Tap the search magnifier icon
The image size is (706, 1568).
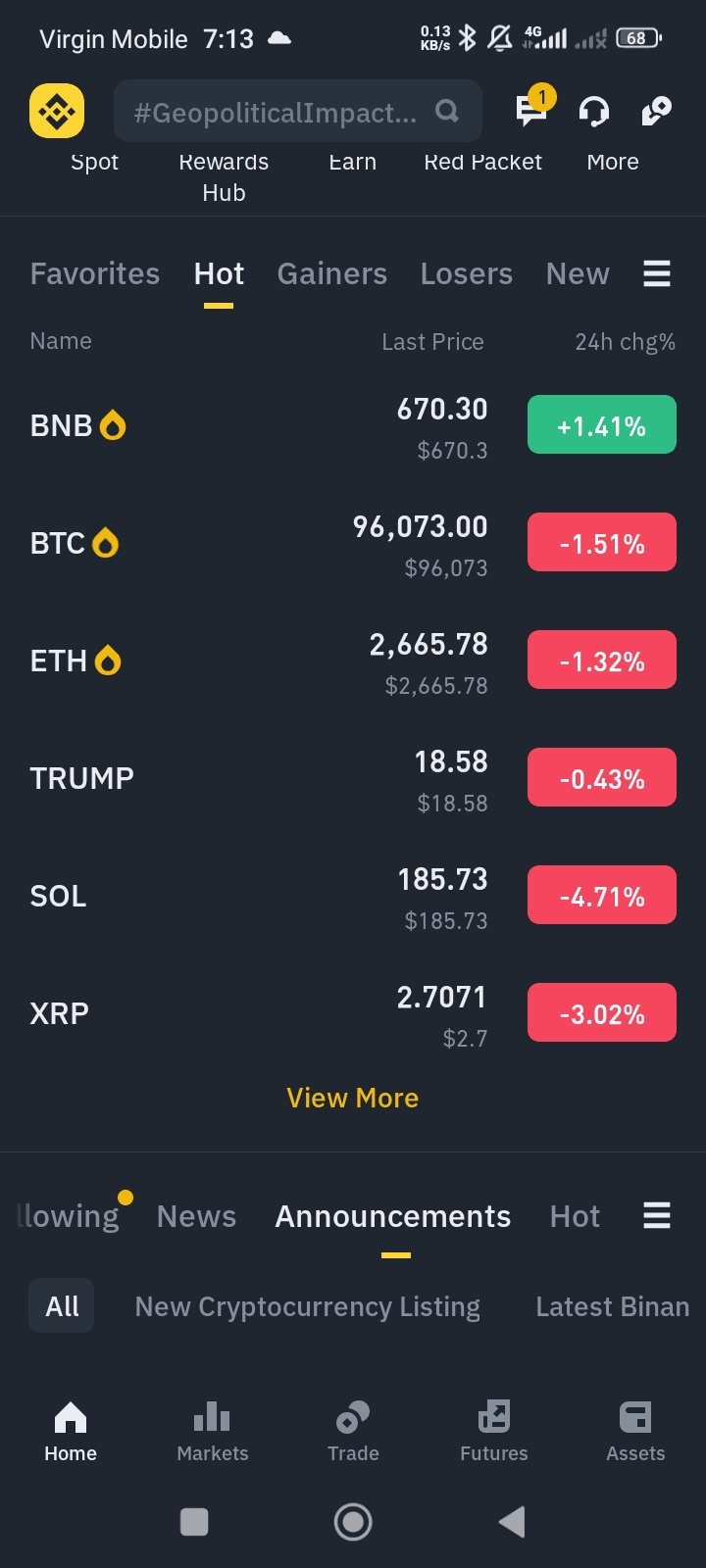click(447, 112)
